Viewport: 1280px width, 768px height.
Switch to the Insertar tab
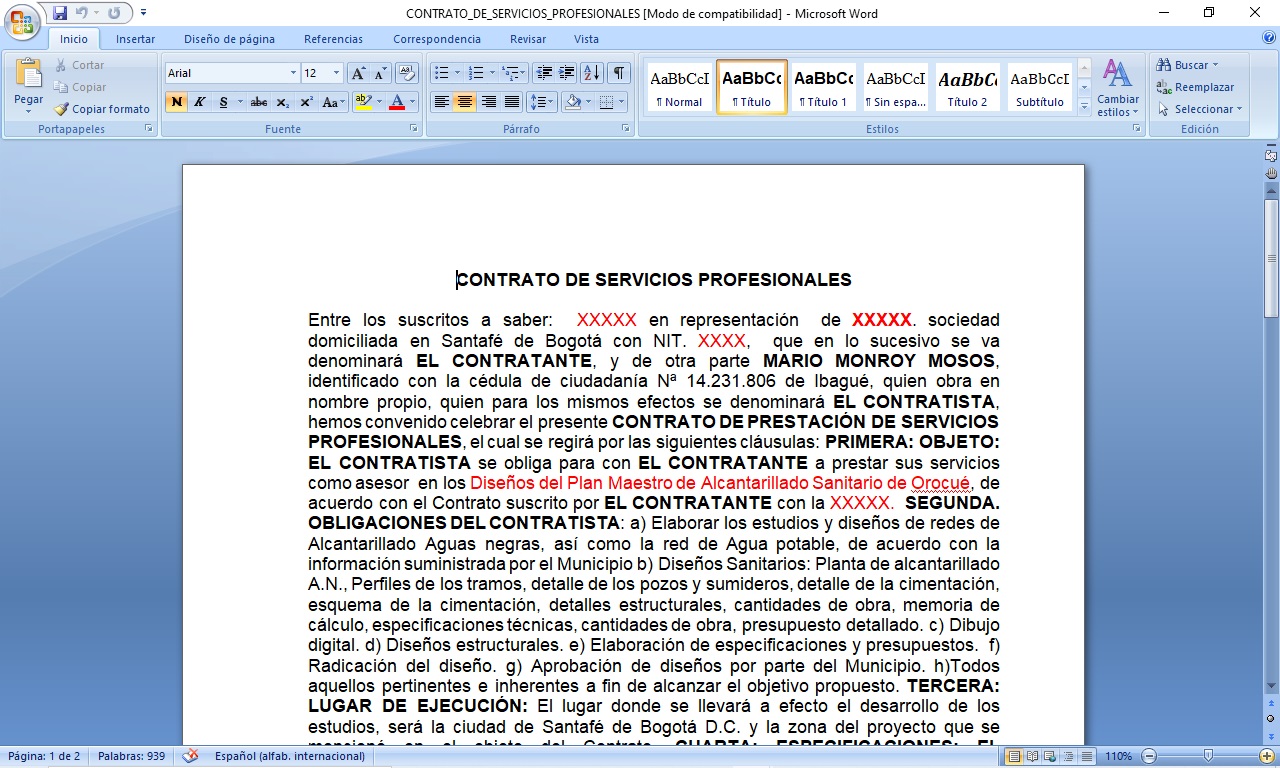click(x=135, y=39)
